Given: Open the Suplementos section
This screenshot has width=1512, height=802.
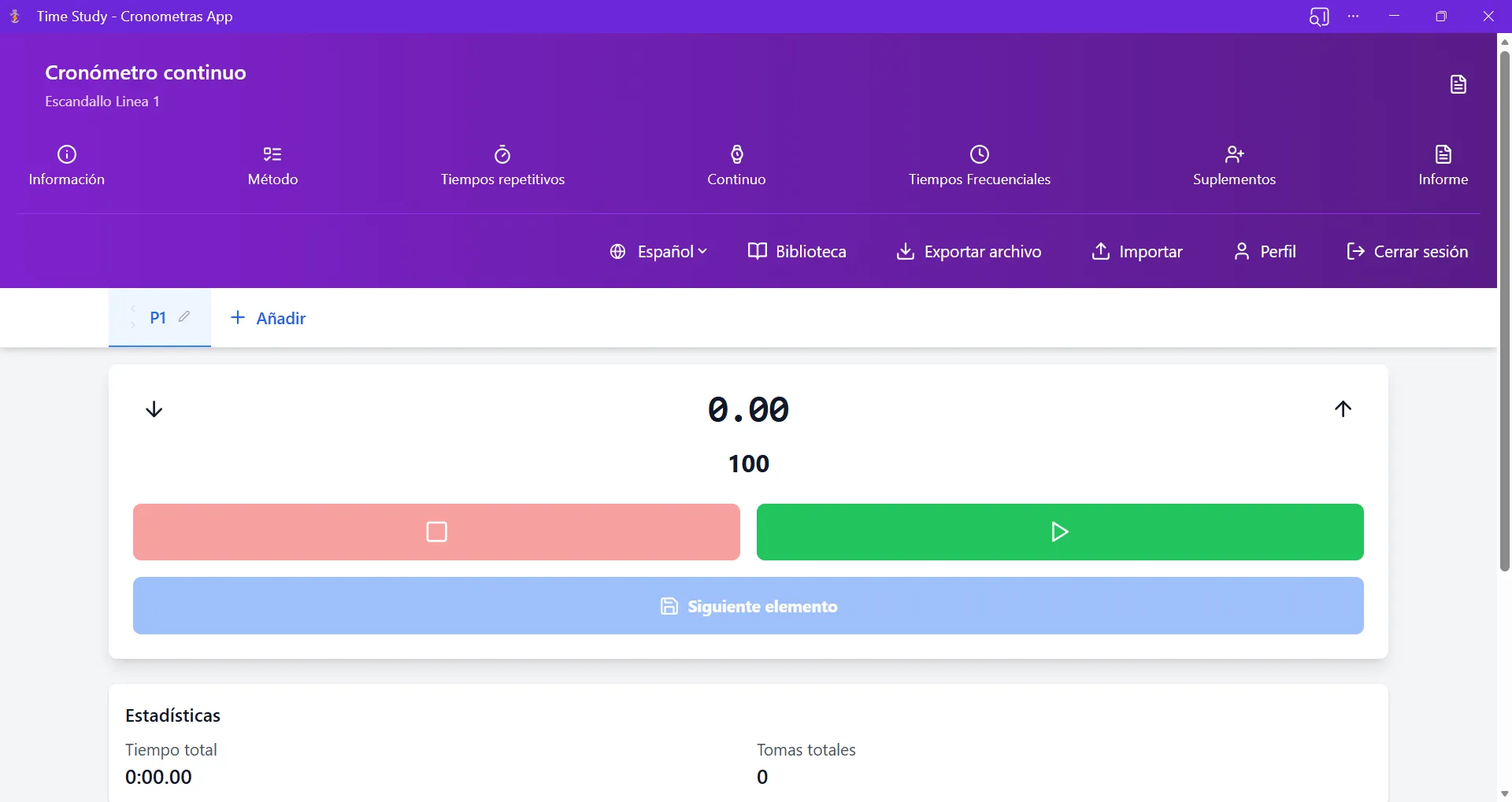Looking at the screenshot, I should tap(1234, 166).
